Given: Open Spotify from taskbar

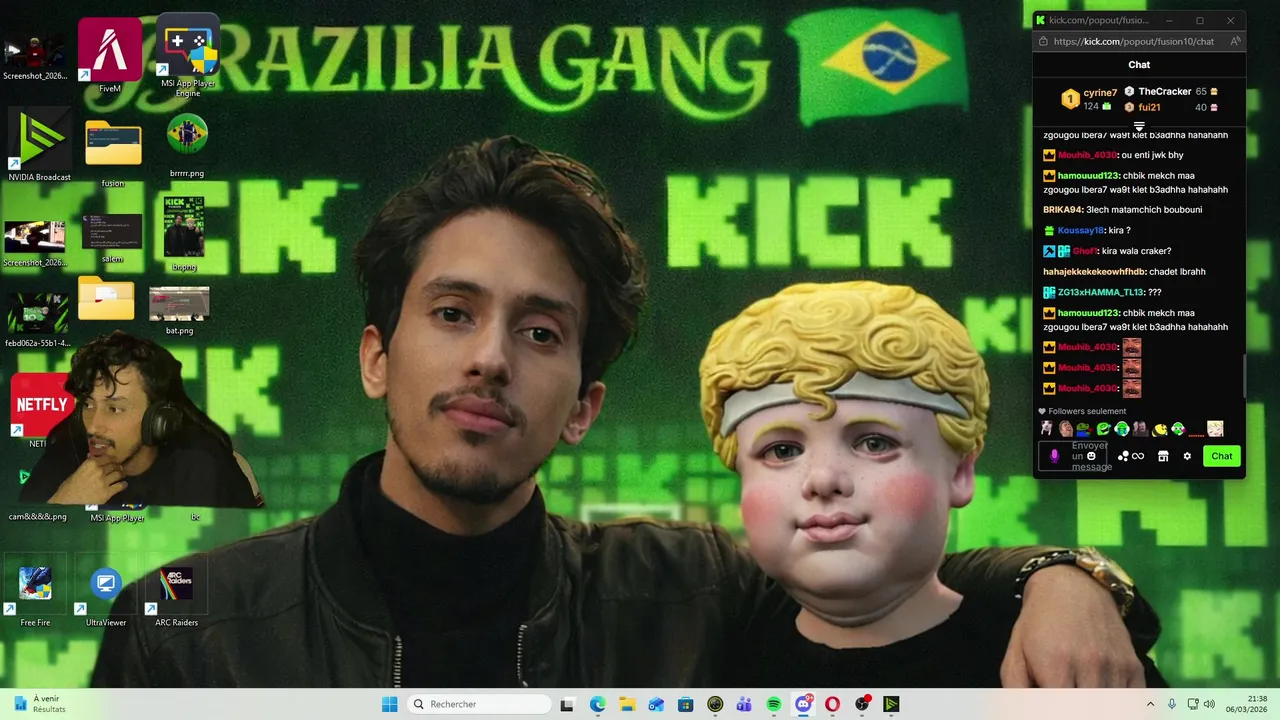Looking at the screenshot, I should (x=773, y=704).
